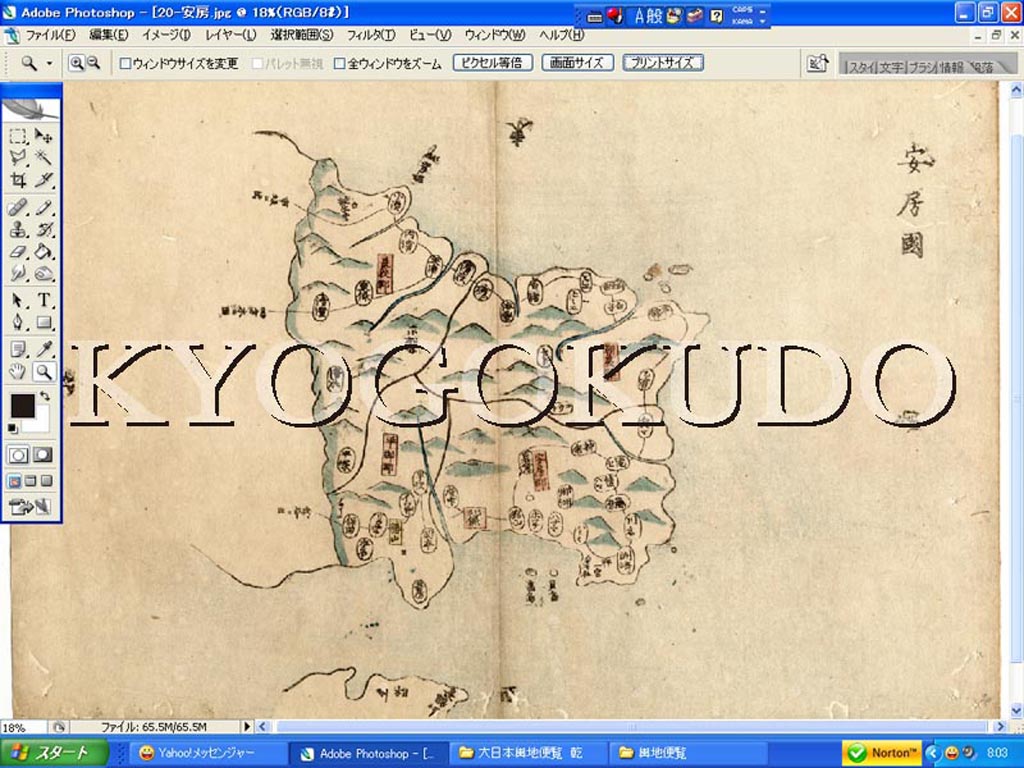
Task: Open the zoom tool preset picker arrow
Action: [49, 63]
